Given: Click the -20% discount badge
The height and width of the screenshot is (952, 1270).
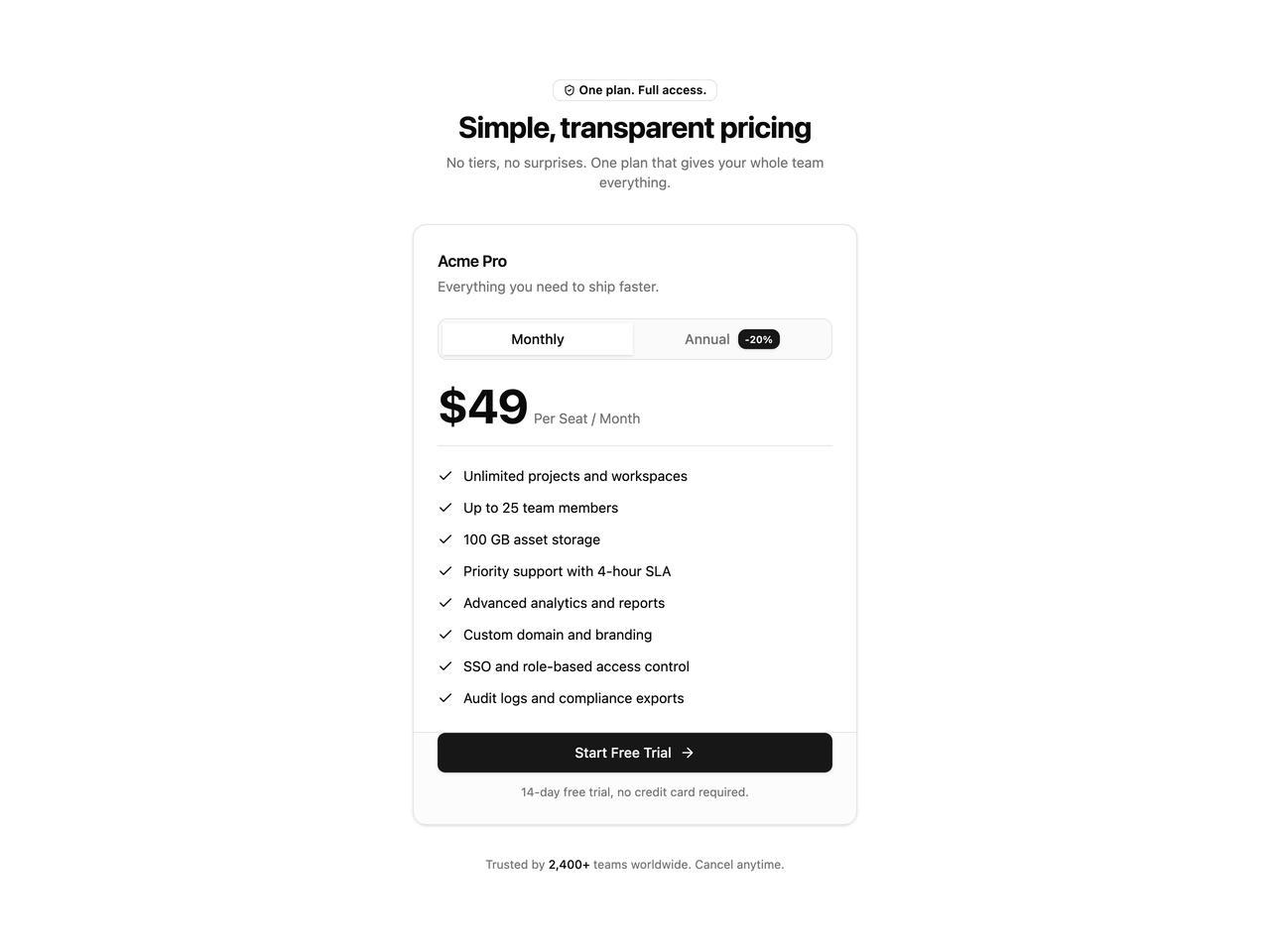Looking at the screenshot, I should (759, 339).
